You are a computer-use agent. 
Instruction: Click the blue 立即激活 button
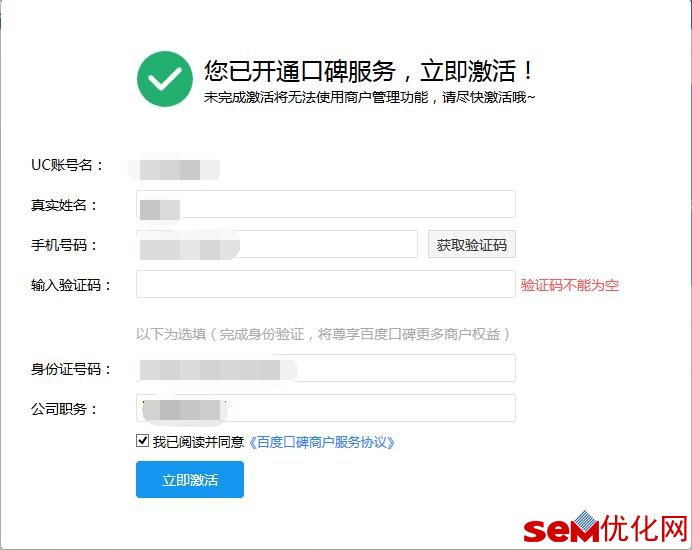[x=190, y=479]
